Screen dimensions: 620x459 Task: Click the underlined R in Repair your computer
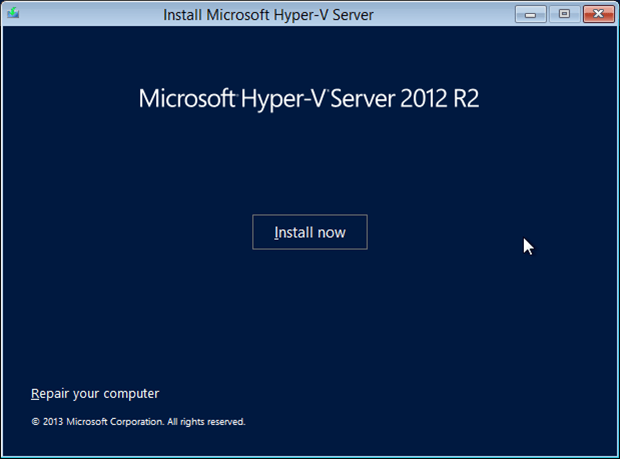35,393
